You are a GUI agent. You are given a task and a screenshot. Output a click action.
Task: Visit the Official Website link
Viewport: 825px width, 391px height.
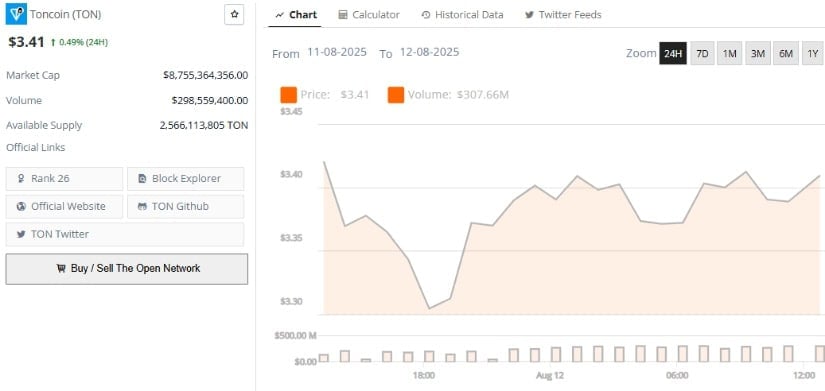pyautogui.click(x=64, y=206)
